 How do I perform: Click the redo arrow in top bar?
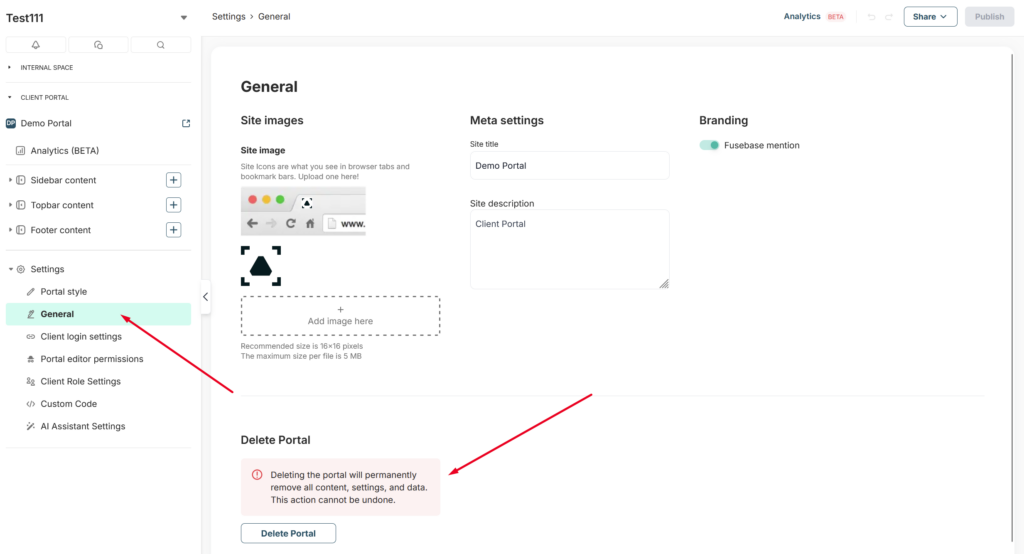point(889,17)
